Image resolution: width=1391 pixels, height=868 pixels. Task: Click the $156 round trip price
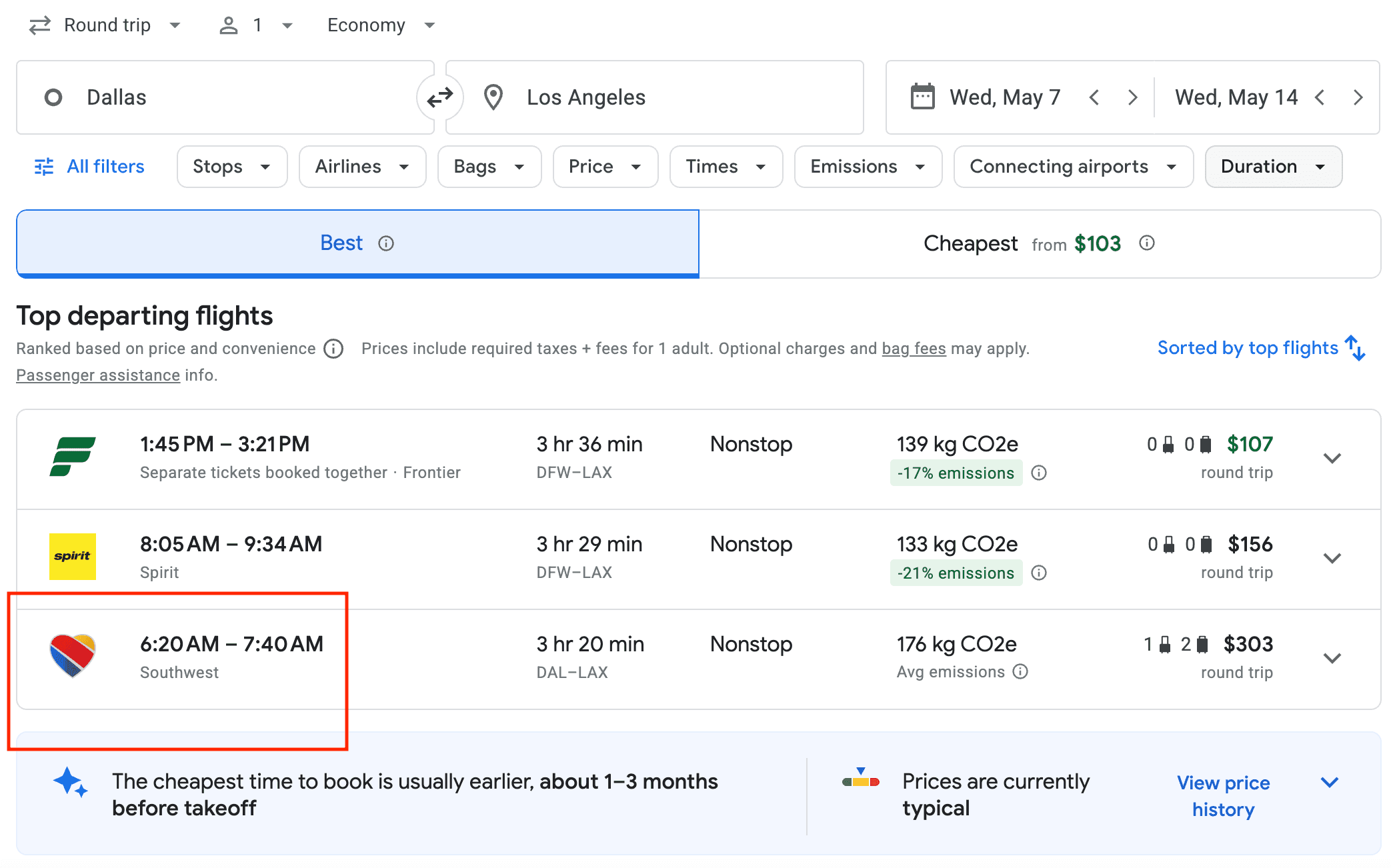pyautogui.click(x=1250, y=544)
